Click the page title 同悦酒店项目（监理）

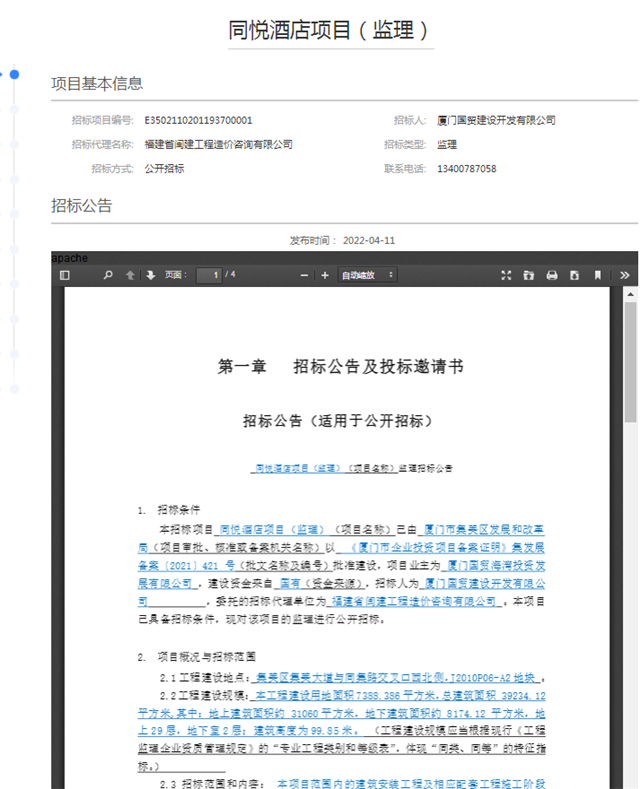pos(329,30)
